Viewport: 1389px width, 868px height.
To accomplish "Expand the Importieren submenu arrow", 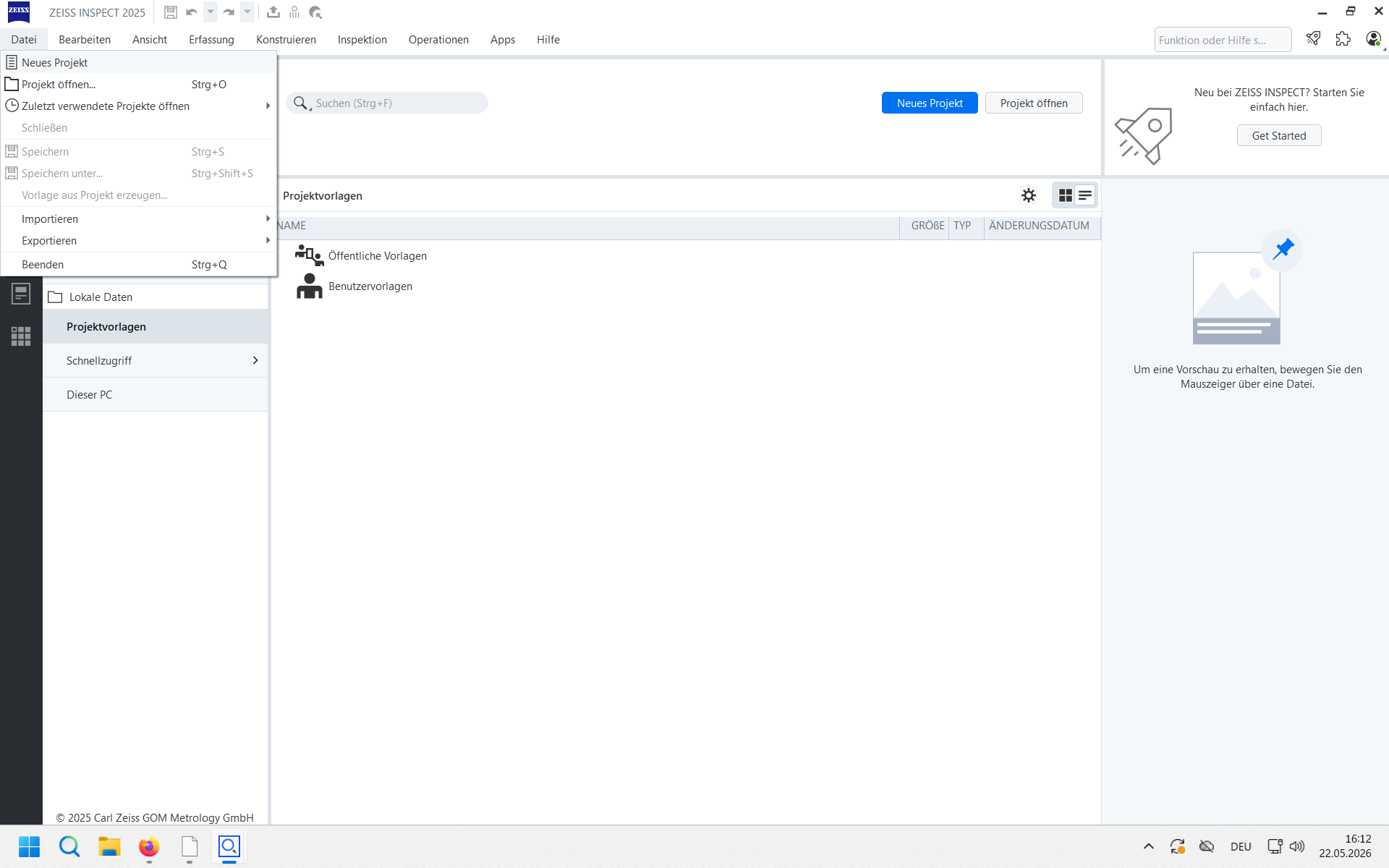I will coord(268,218).
